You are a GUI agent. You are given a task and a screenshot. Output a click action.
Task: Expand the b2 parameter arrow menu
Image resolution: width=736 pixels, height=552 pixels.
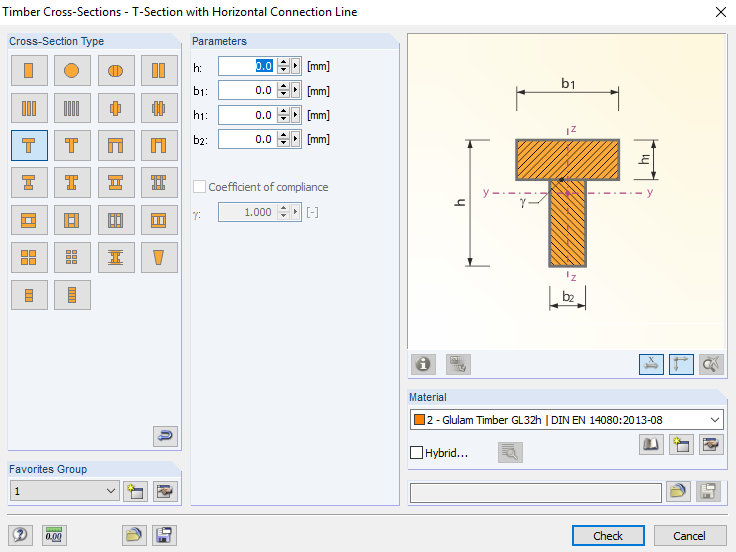295,139
